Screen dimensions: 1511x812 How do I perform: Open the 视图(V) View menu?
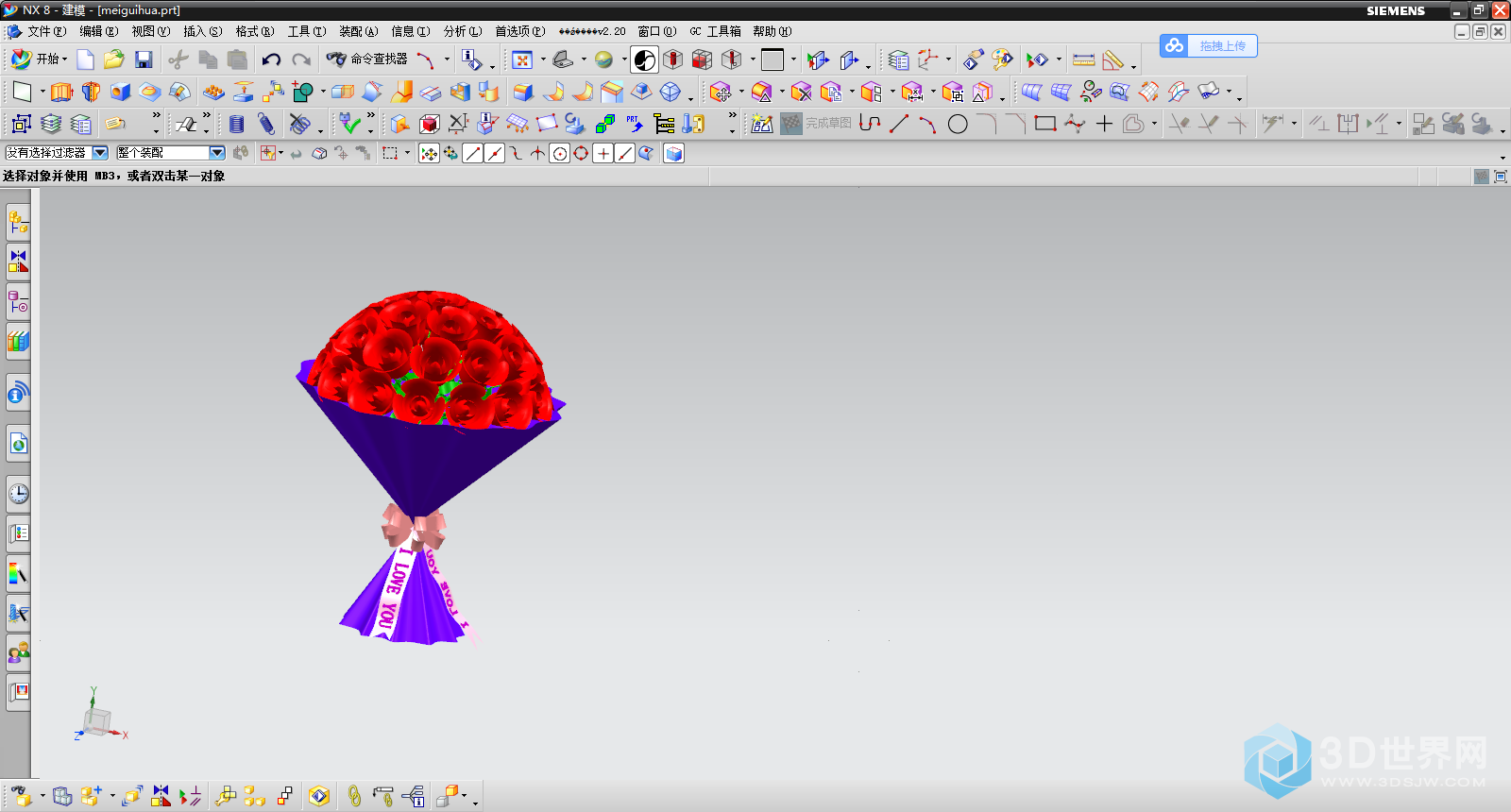point(151,31)
